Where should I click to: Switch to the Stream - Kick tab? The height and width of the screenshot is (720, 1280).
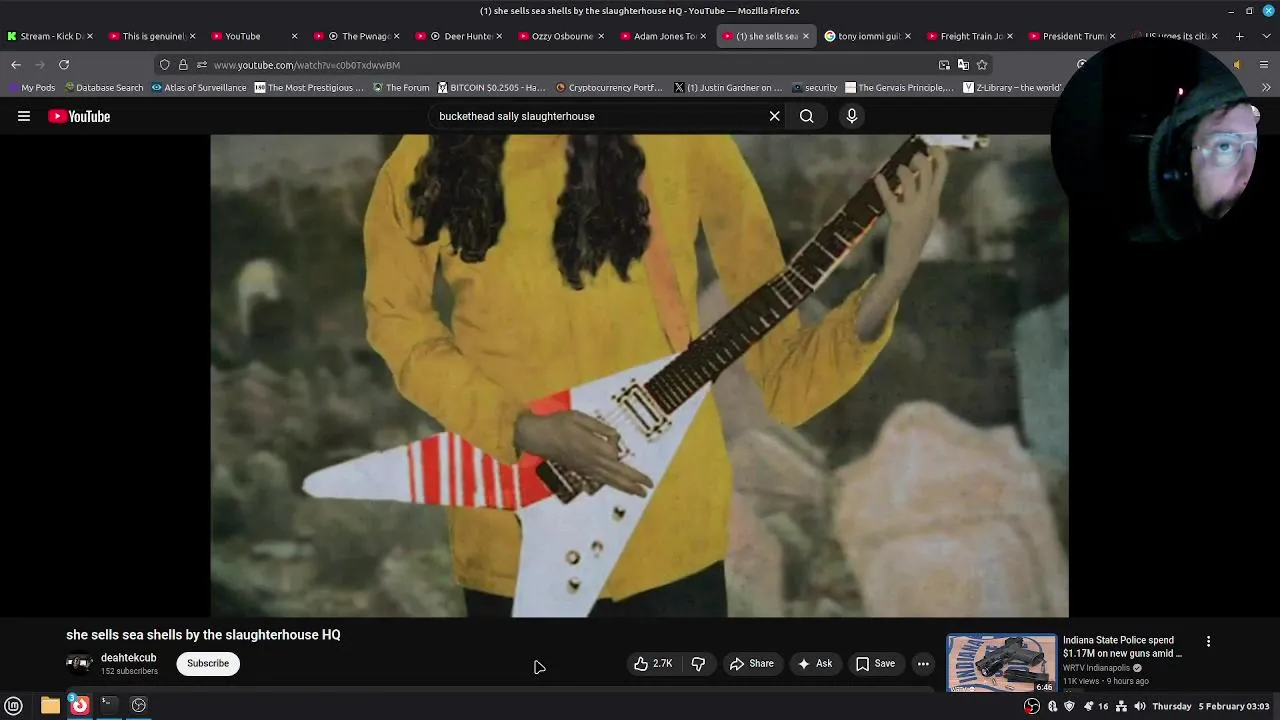pos(49,36)
